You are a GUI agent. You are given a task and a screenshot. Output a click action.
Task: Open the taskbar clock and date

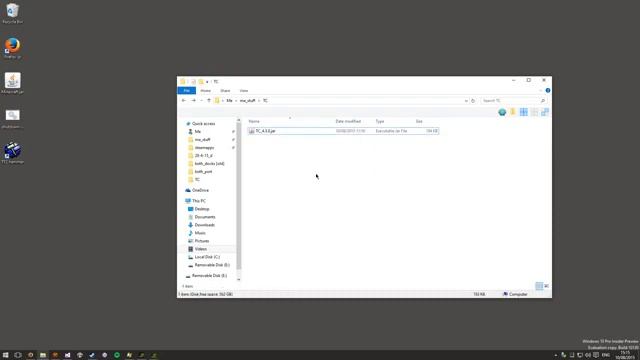624,355
